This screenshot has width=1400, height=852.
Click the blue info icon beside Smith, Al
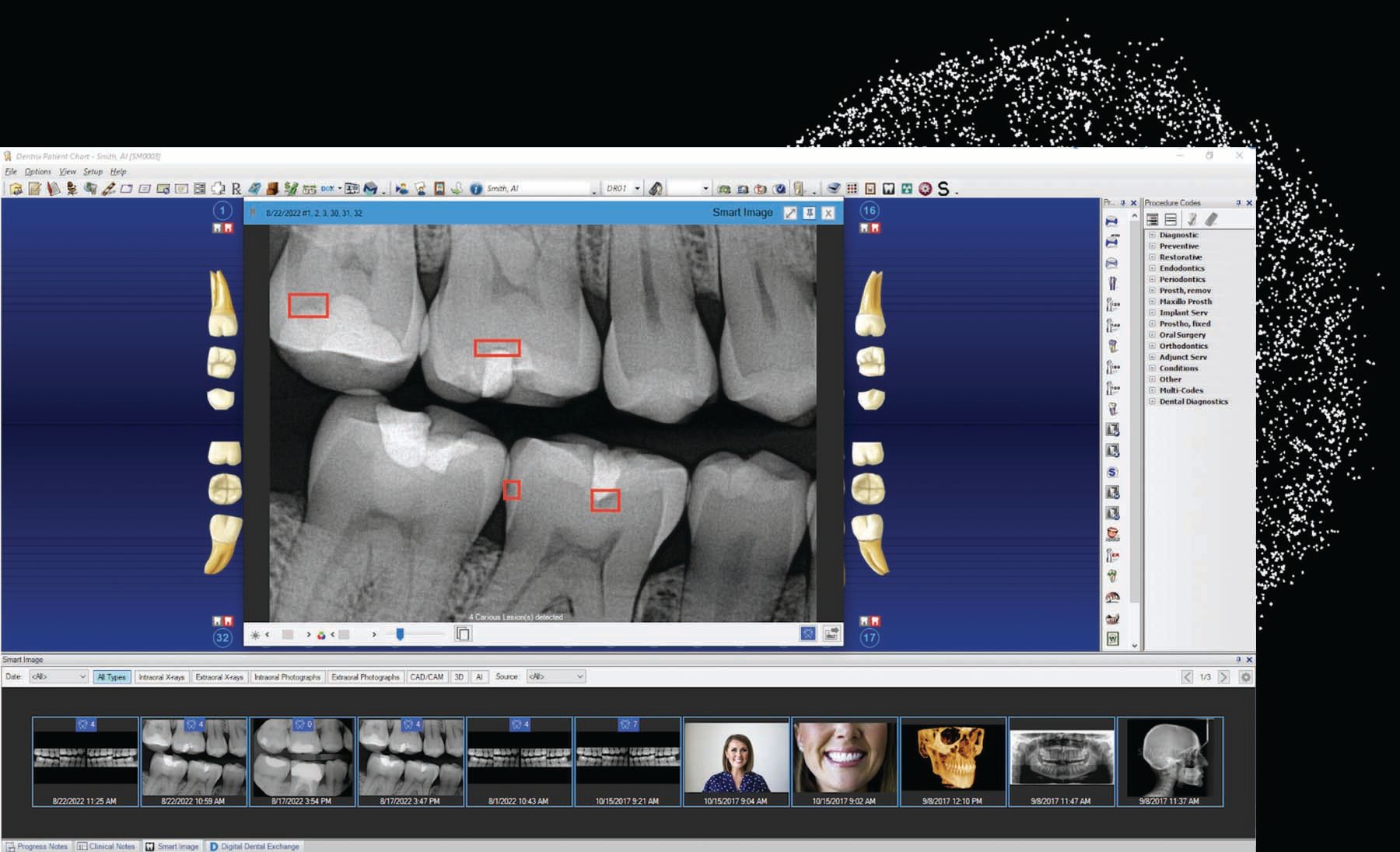(476, 188)
